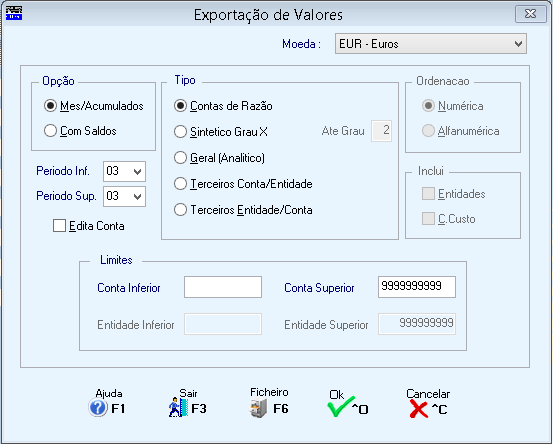The width and height of the screenshot is (553, 444).
Task: Click the application icon in the title bar
Action: tap(14, 13)
